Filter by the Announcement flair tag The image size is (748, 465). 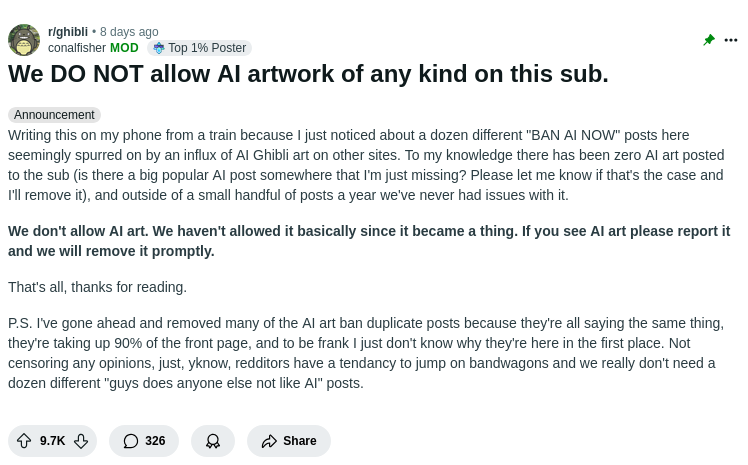click(54, 115)
